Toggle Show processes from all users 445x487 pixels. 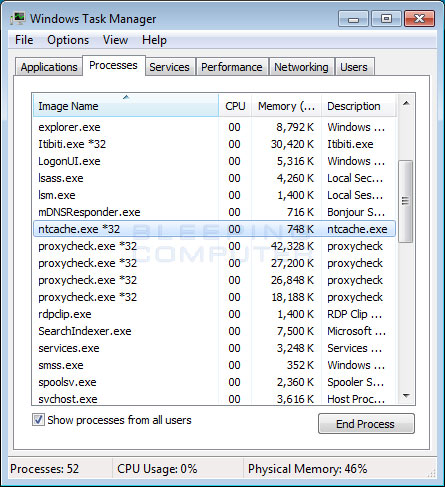point(38,420)
